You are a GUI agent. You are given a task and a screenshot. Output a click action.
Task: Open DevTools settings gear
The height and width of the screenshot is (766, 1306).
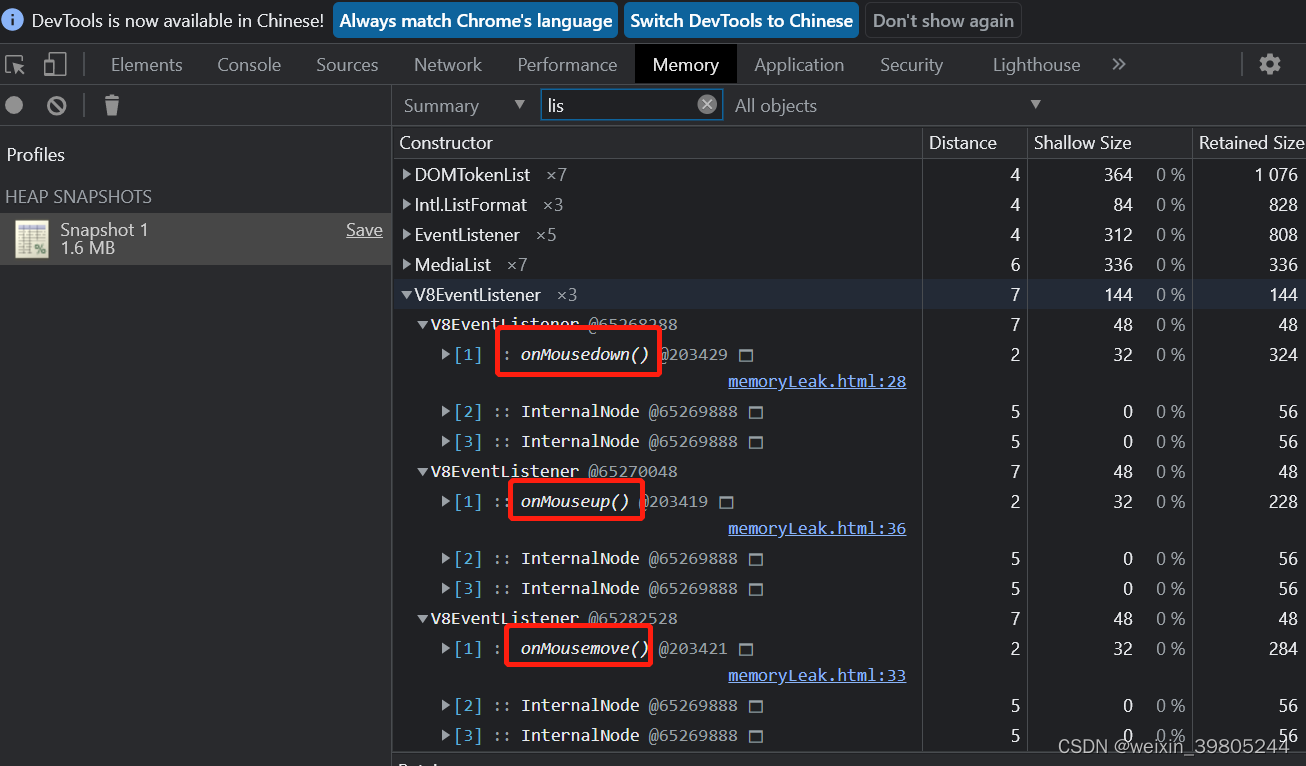1270,64
